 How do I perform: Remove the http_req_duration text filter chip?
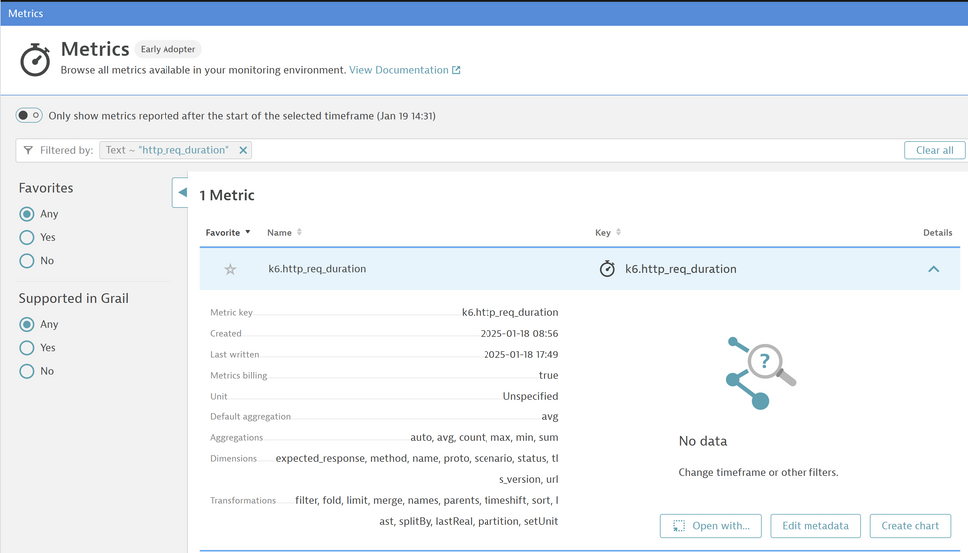[242, 150]
